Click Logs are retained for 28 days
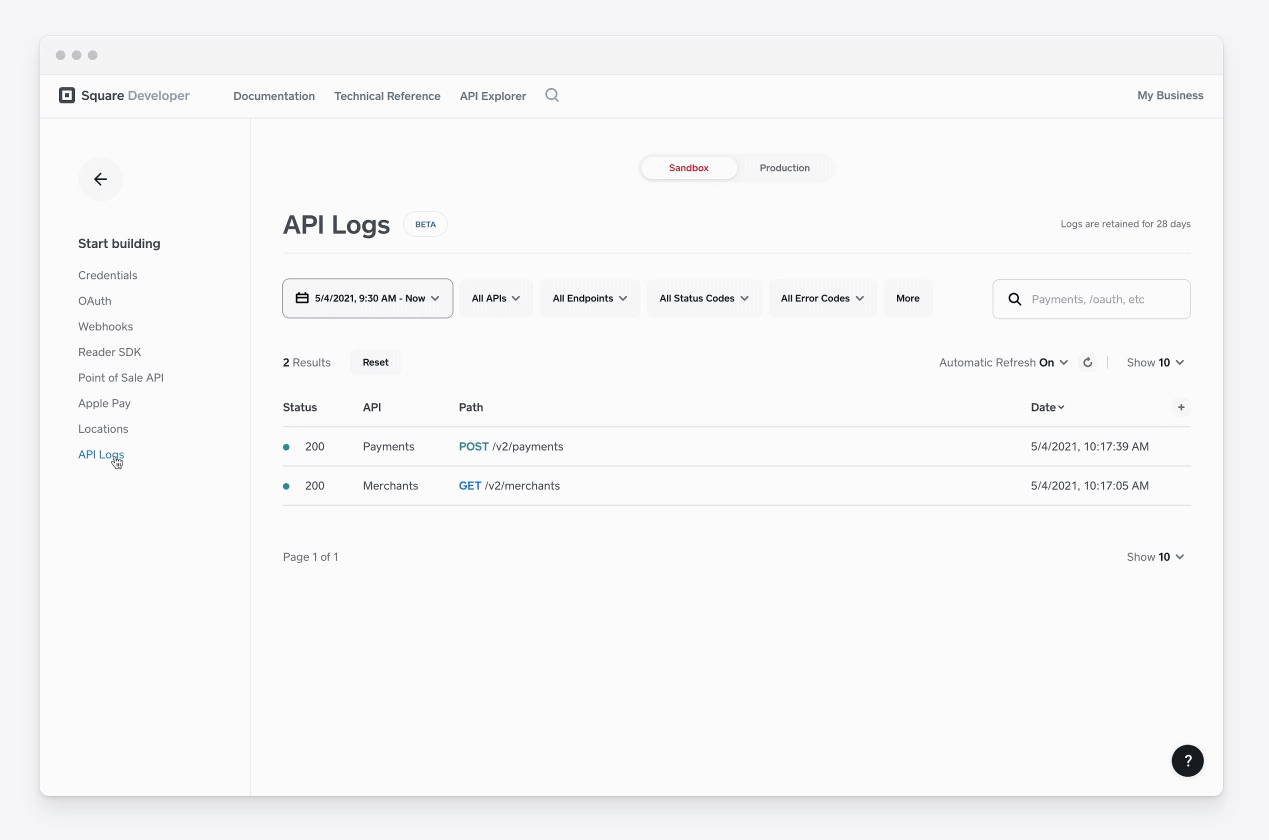 pos(1126,224)
